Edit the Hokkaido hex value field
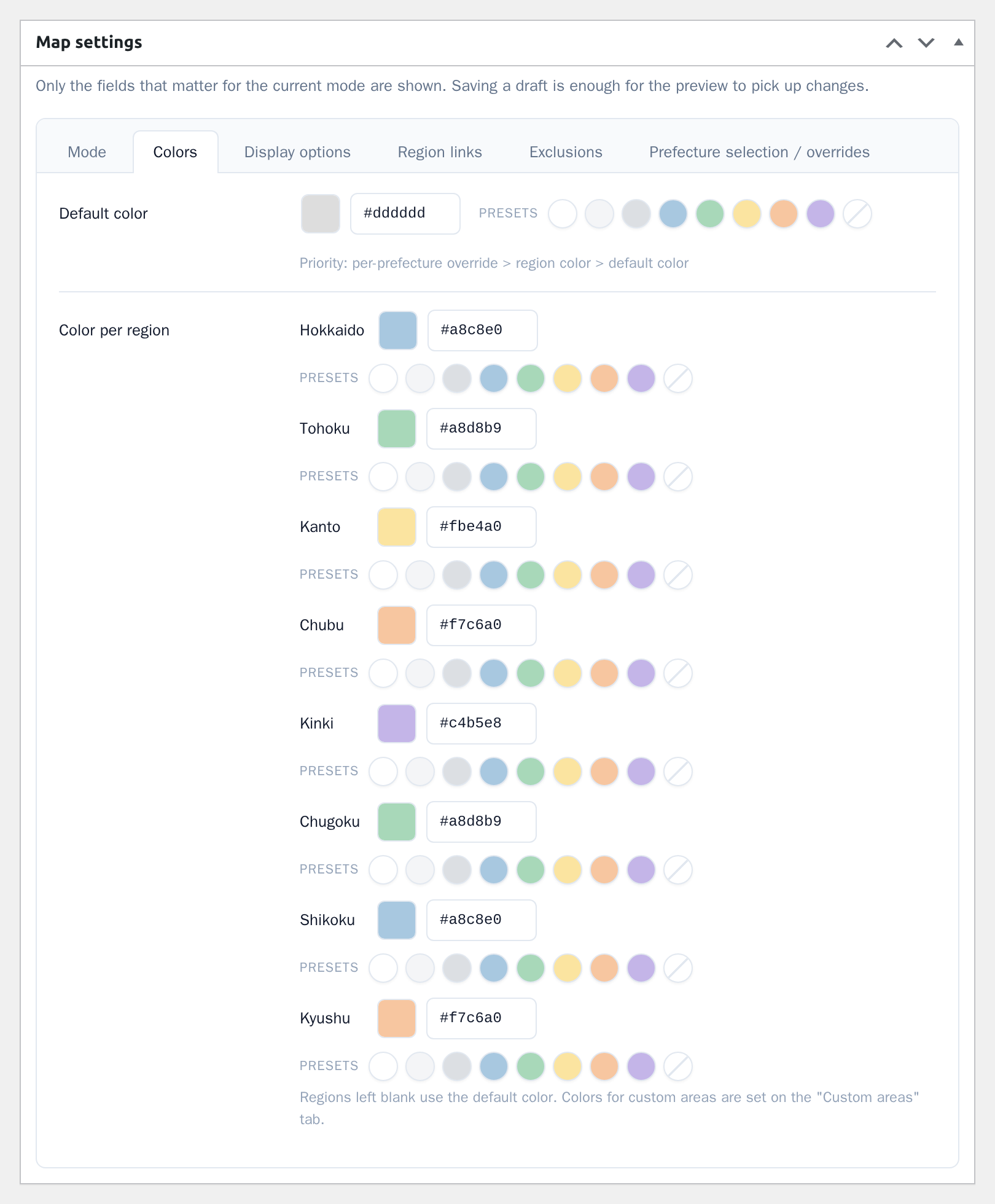 [x=483, y=330]
